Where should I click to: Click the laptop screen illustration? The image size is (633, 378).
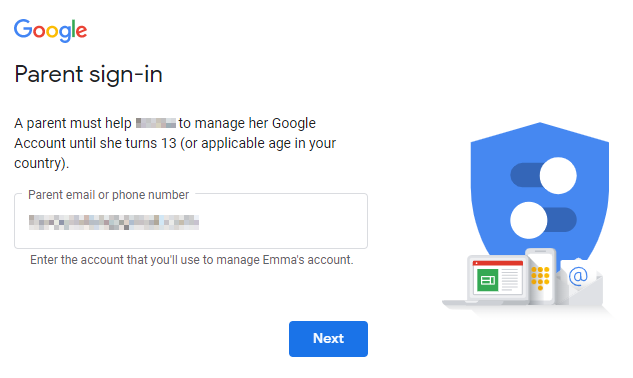coord(498,279)
